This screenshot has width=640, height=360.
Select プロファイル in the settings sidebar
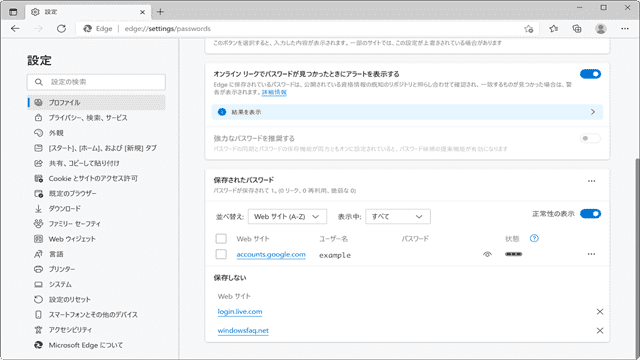pos(96,102)
